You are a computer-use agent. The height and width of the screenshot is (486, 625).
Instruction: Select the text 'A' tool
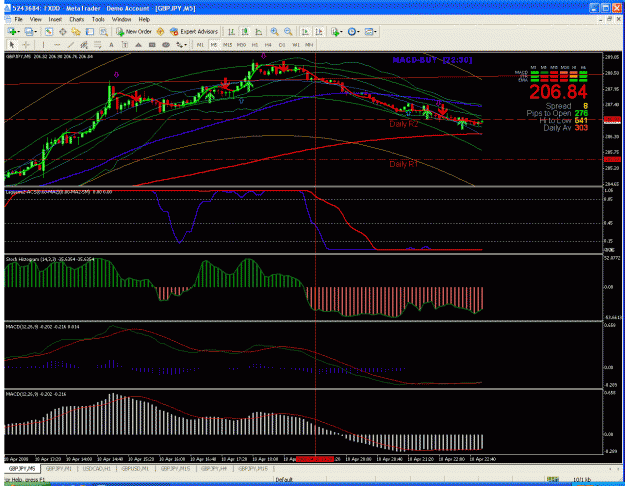(x=111, y=45)
